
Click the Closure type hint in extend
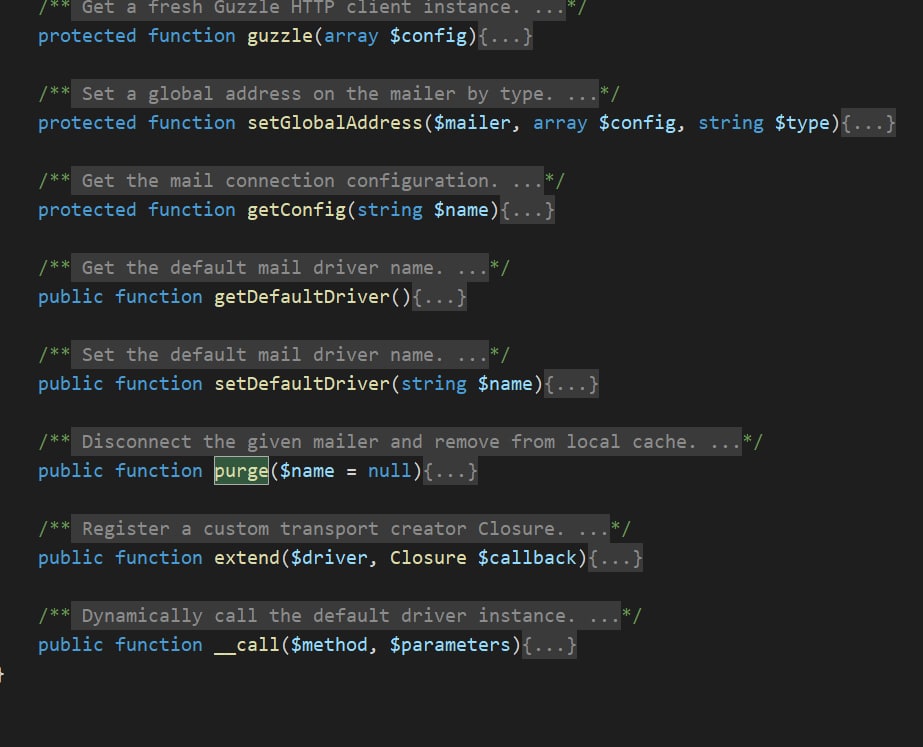click(428, 558)
